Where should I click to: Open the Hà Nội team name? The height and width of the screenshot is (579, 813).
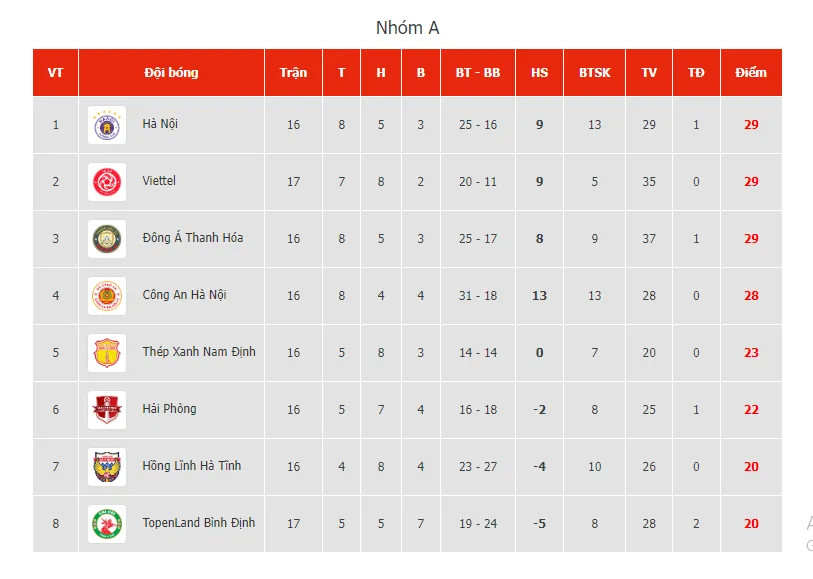tap(160, 124)
